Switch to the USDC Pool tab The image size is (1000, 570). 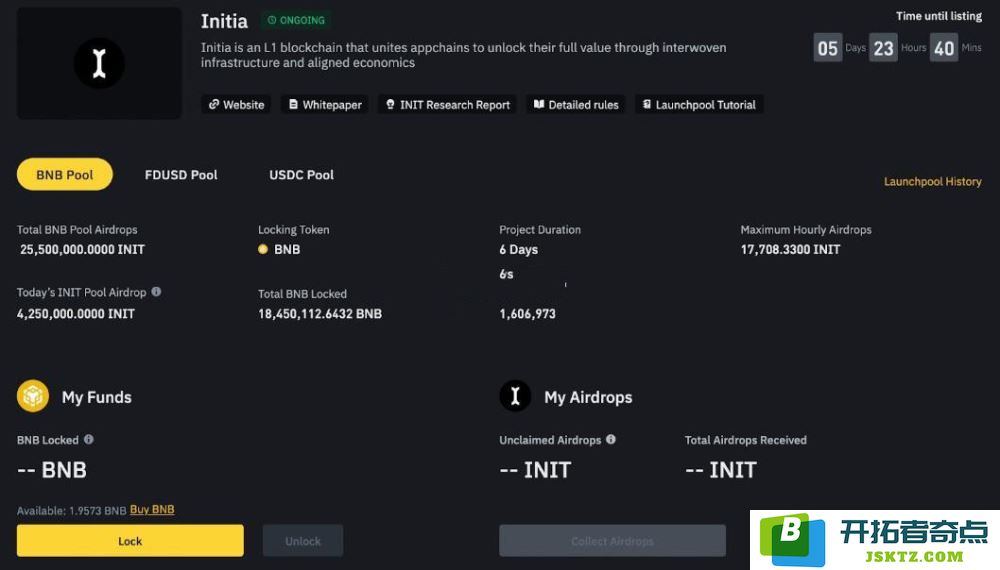pyautogui.click(x=301, y=175)
